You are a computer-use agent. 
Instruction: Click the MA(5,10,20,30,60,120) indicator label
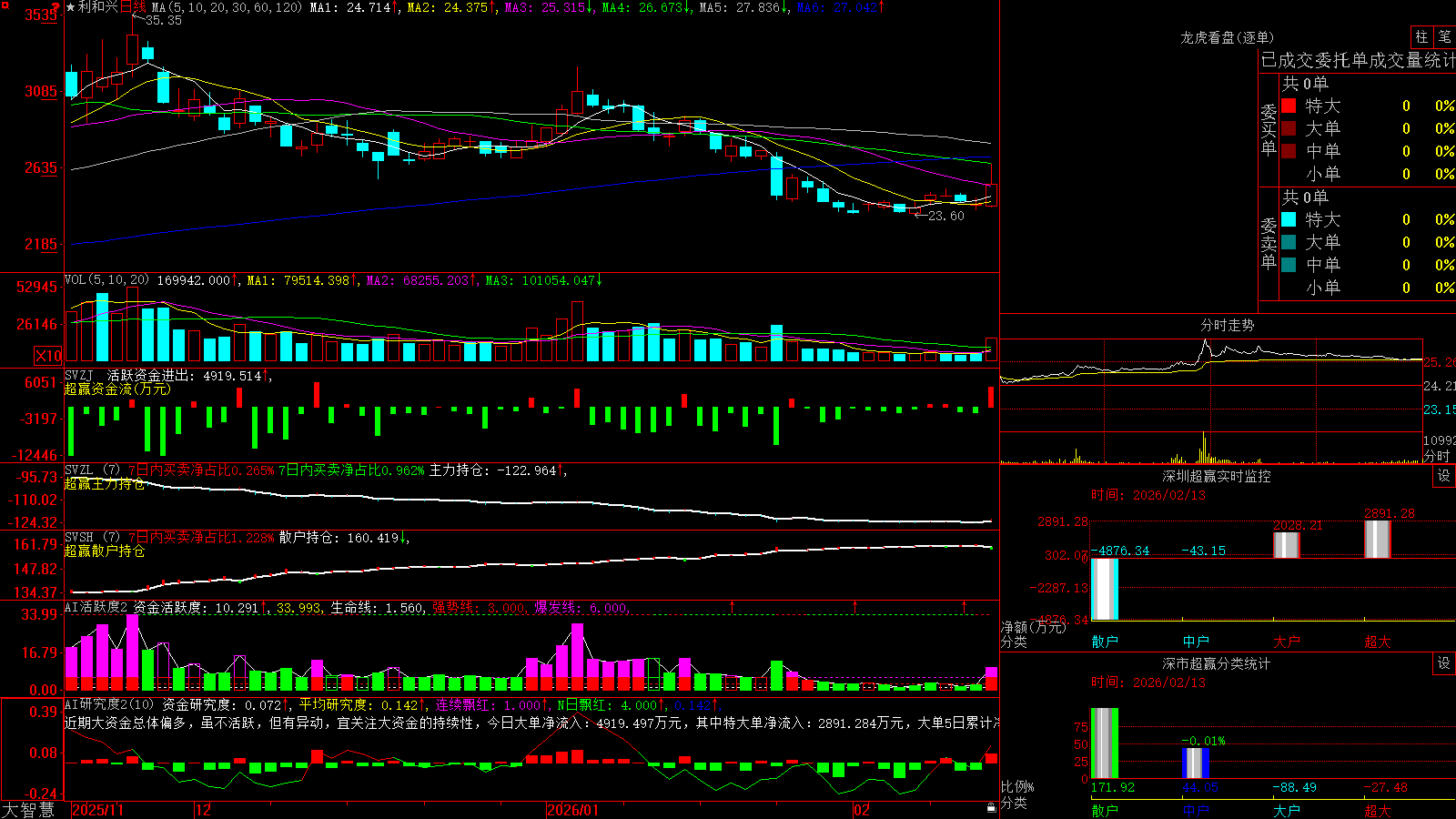227,7
